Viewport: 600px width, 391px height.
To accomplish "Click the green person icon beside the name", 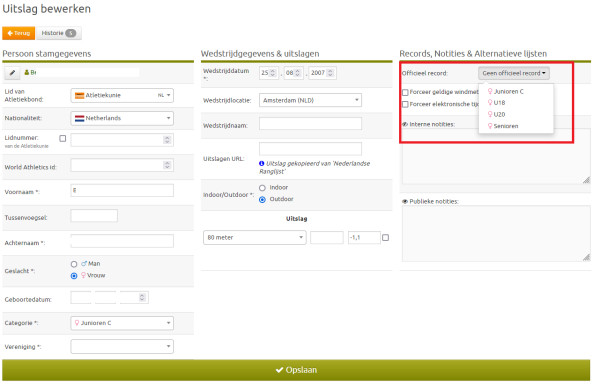I will [x=27, y=72].
